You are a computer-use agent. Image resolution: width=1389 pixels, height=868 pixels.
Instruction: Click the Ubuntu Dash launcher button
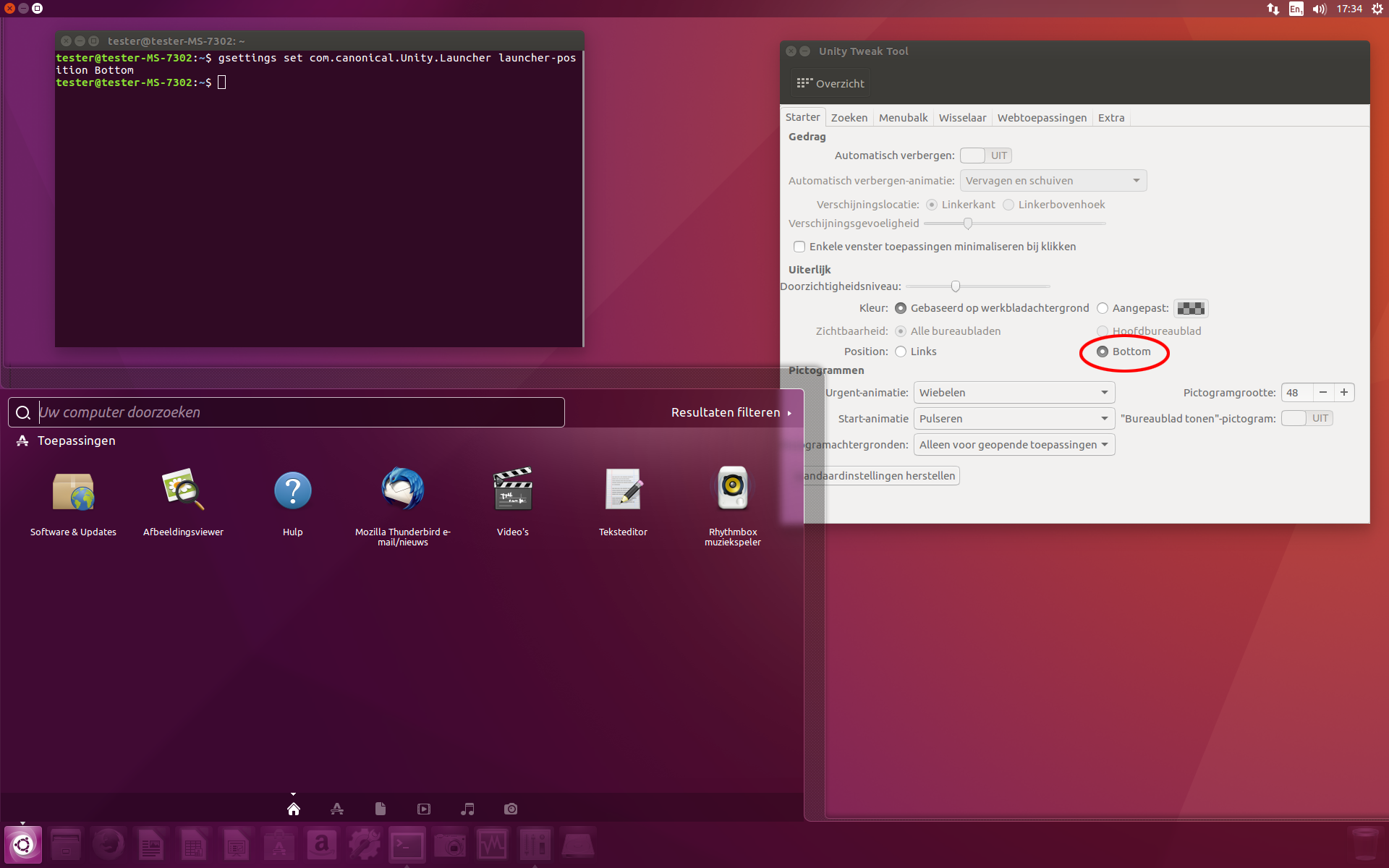click(23, 844)
